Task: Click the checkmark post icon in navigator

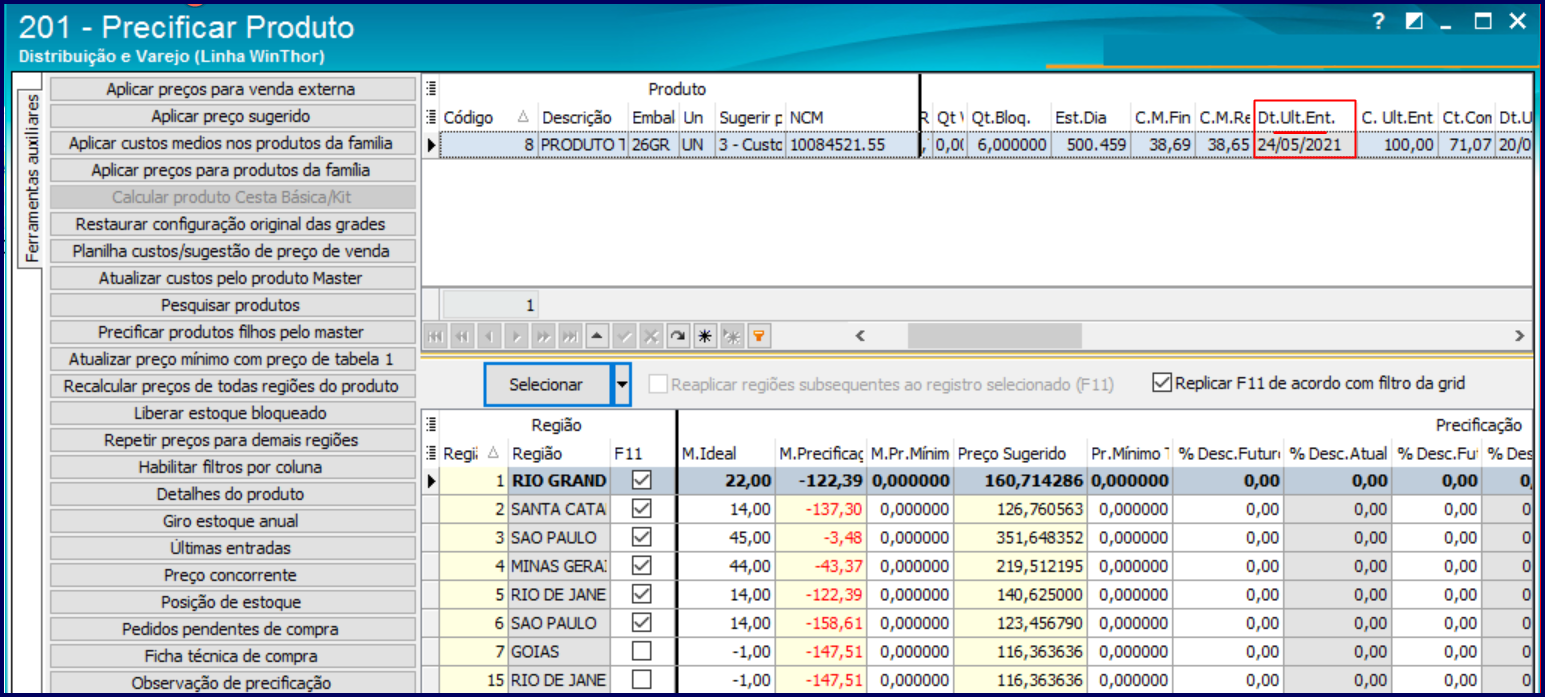Action: pos(624,336)
